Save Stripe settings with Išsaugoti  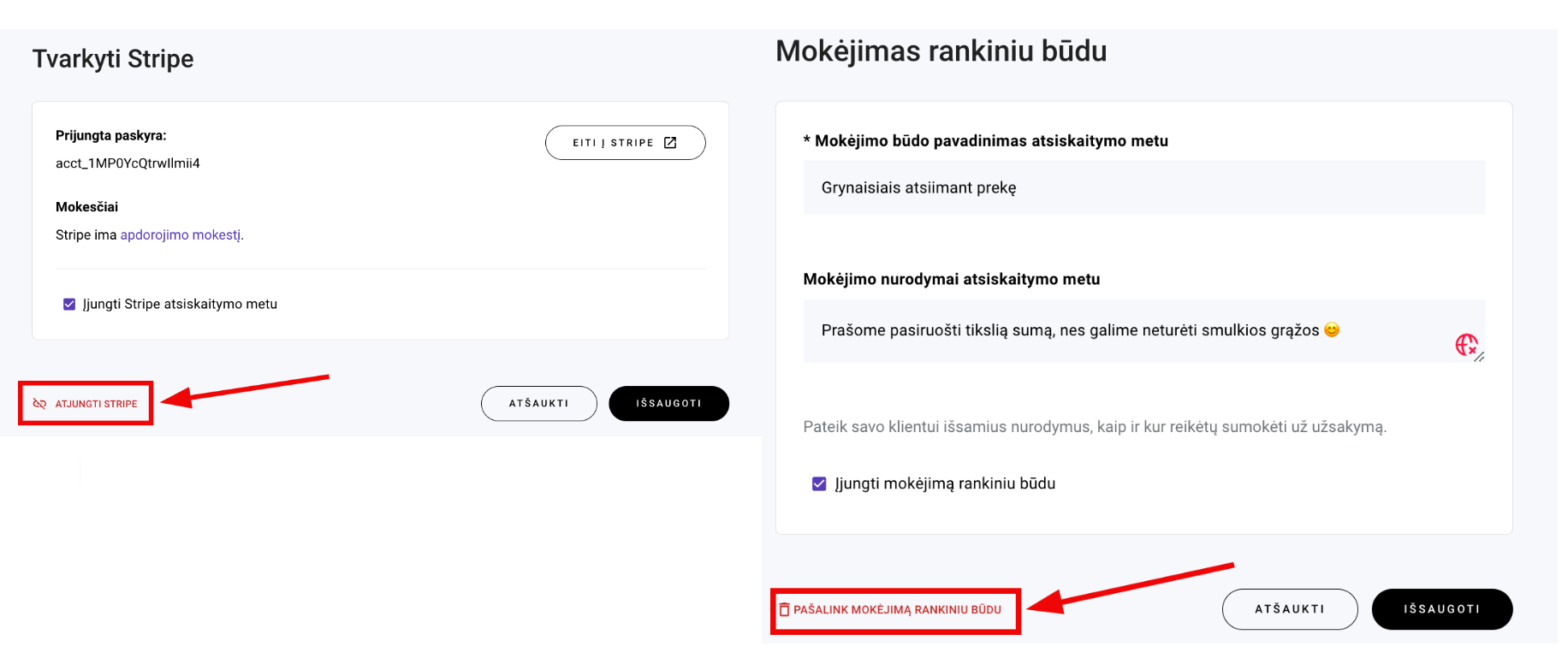click(x=668, y=403)
